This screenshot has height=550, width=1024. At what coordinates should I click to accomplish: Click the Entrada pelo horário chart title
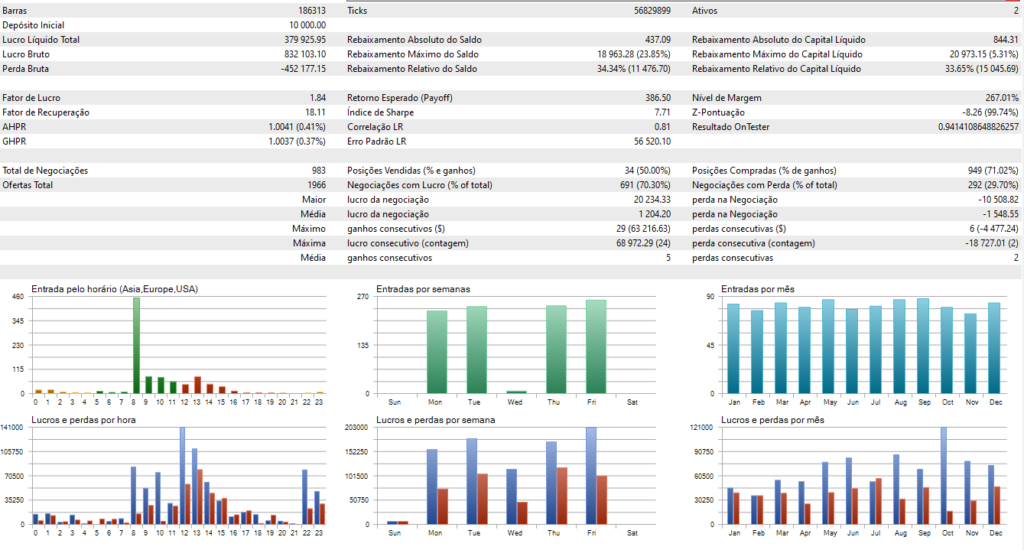pos(114,289)
